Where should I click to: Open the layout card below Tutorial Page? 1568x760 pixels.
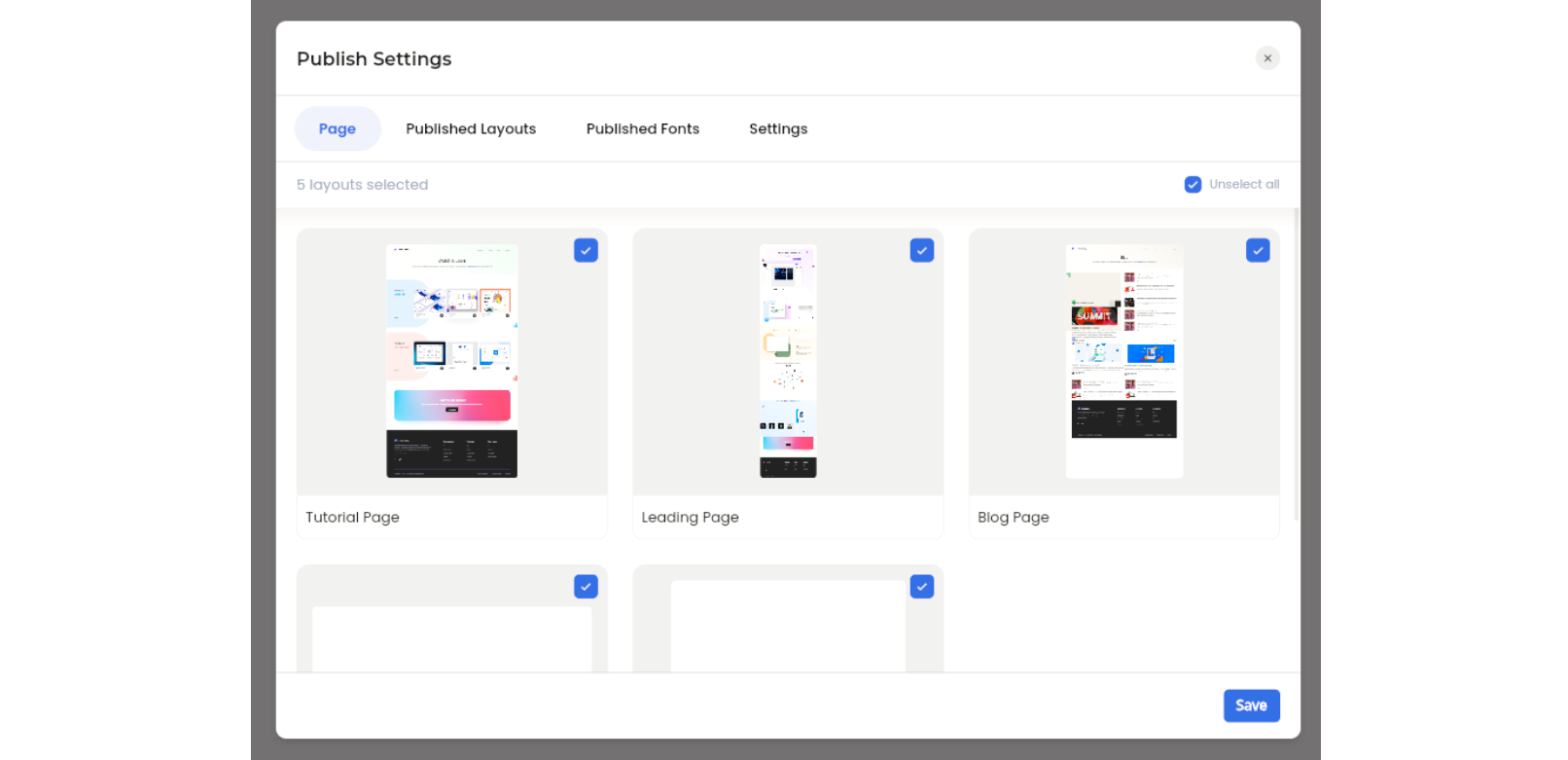pyautogui.click(x=452, y=619)
